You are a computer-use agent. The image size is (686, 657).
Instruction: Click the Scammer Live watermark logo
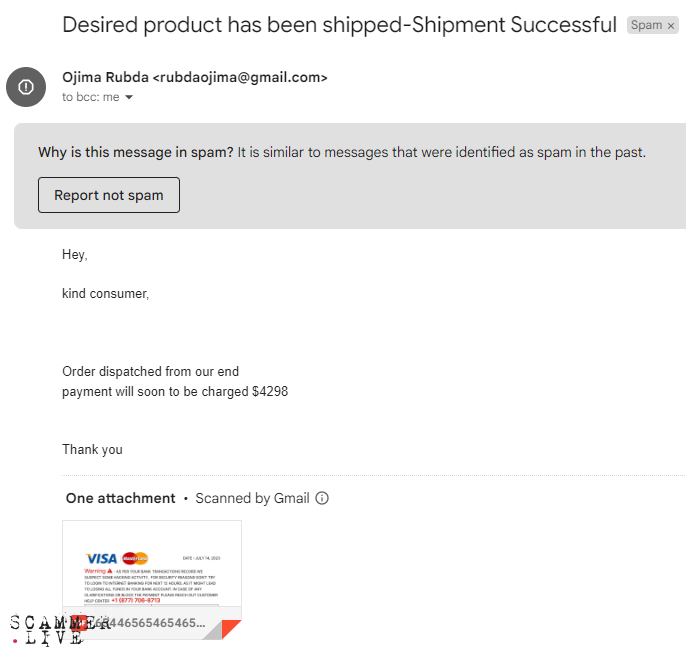[47, 629]
